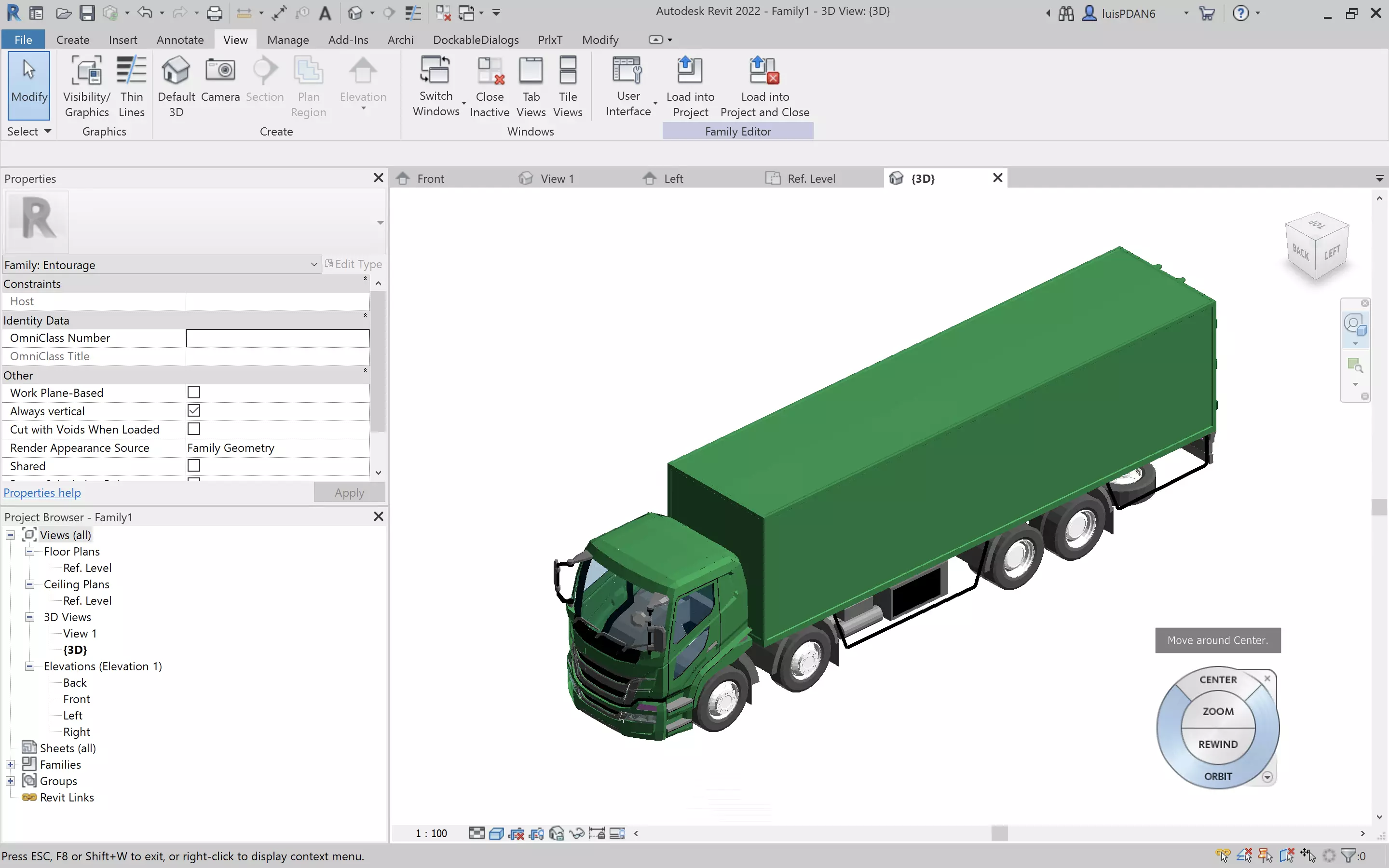Open the Family: Entourage type selector dropdown
1389x868 pixels.
click(x=313, y=265)
